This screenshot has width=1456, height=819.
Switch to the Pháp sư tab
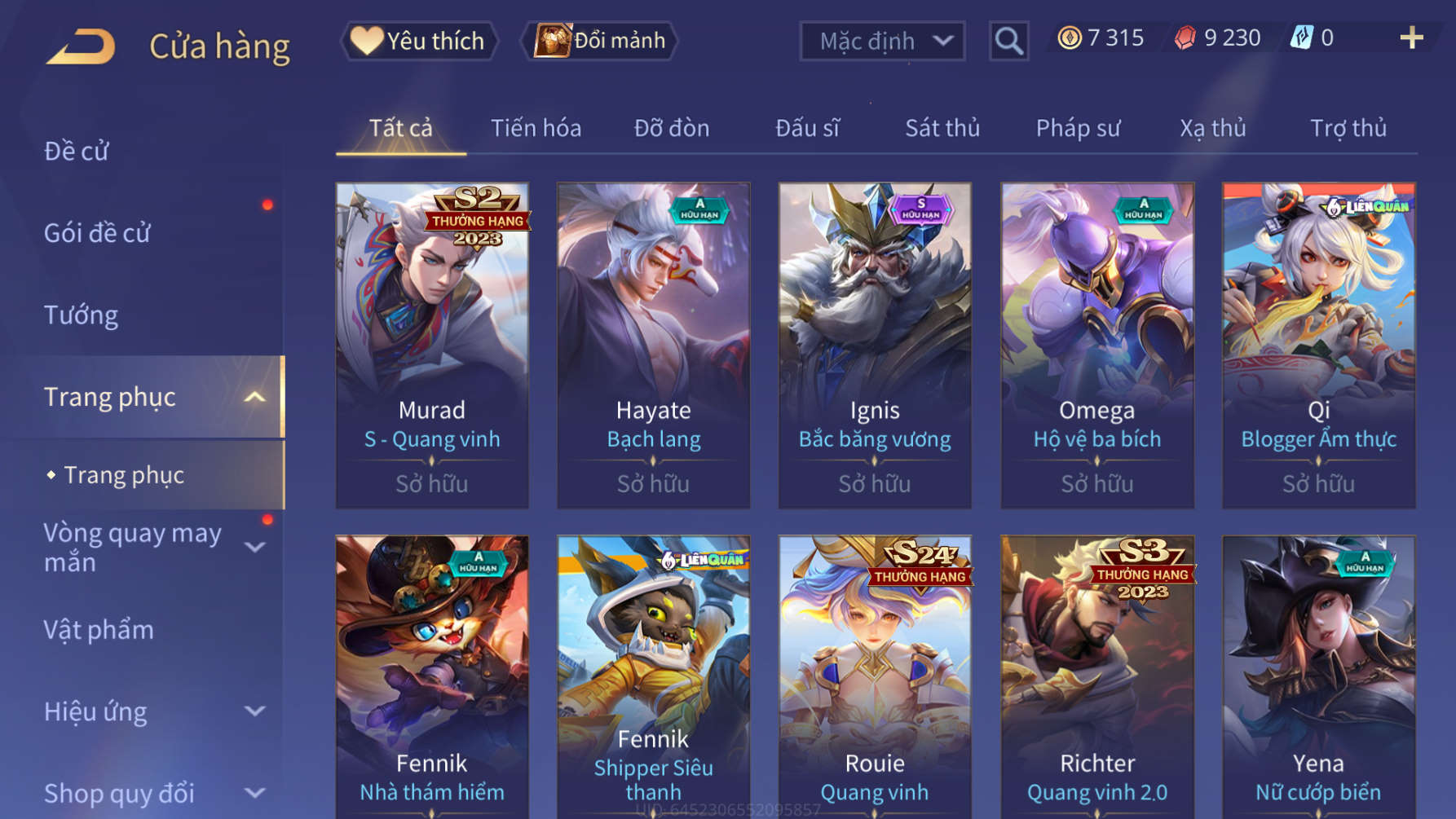(x=1078, y=128)
